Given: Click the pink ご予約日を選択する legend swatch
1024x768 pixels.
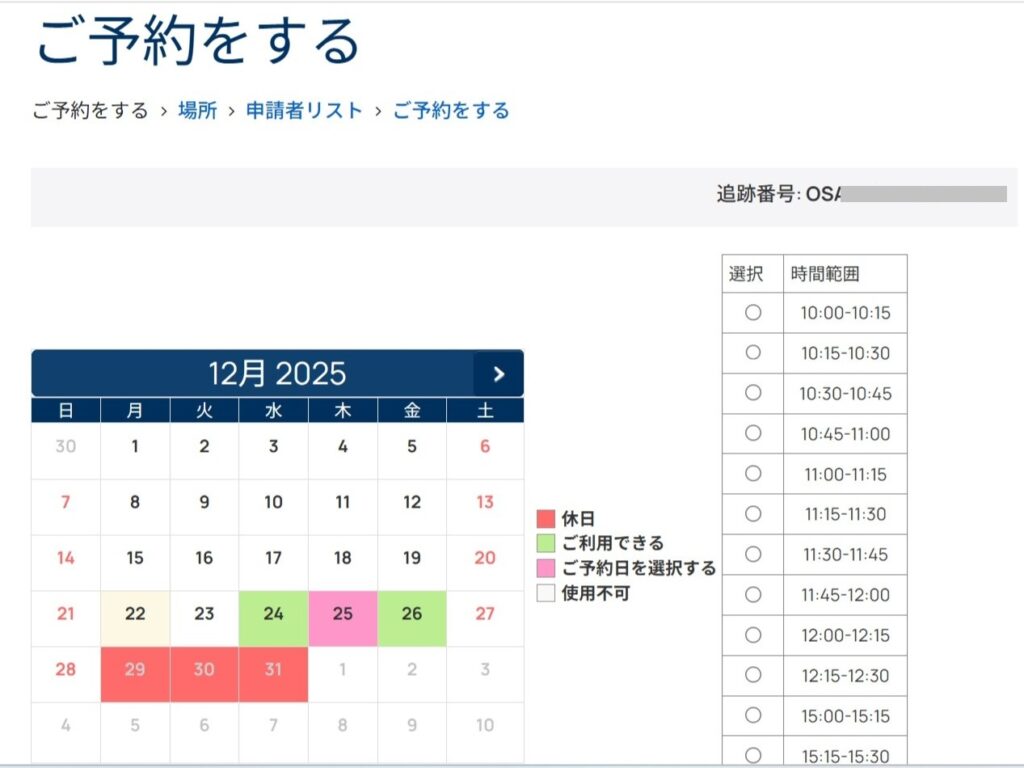Looking at the screenshot, I should 545,569.
